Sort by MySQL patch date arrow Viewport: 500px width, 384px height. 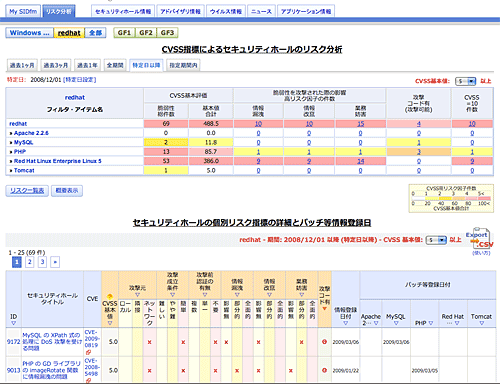(x=396, y=323)
